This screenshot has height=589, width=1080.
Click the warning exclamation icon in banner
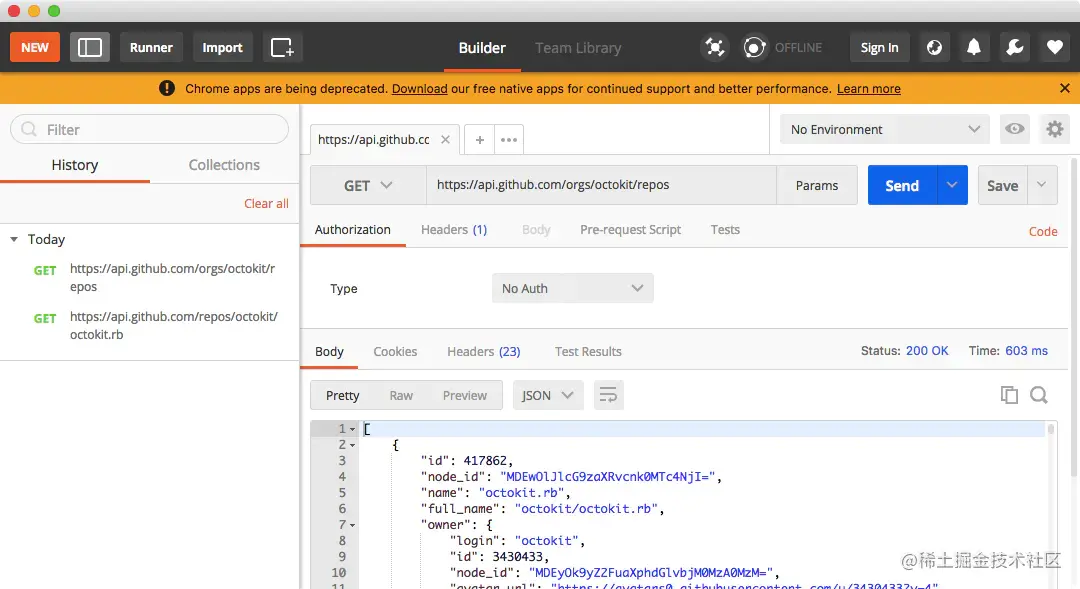pyautogui.click(x=167, y=88)
